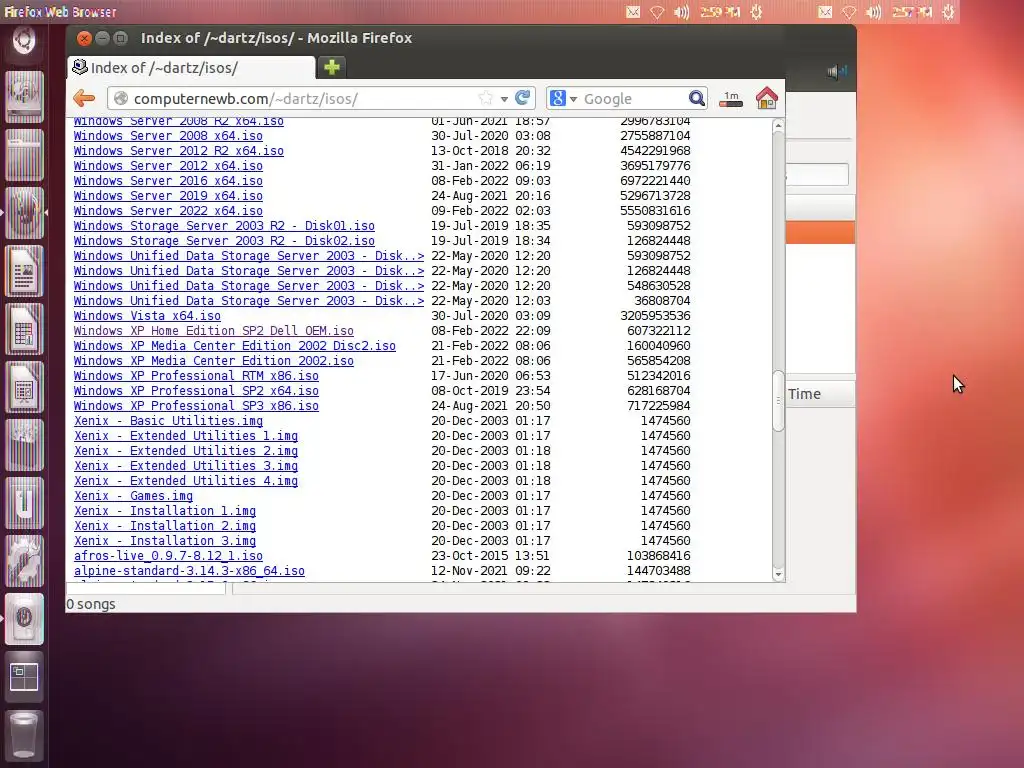Open Xenix - Extended Utilities 3.img link
Screen dimensions: 1024x768
point(185,466)
